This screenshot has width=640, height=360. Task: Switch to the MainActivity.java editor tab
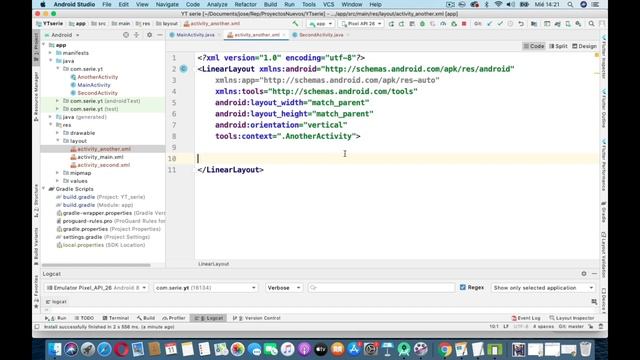195,35
